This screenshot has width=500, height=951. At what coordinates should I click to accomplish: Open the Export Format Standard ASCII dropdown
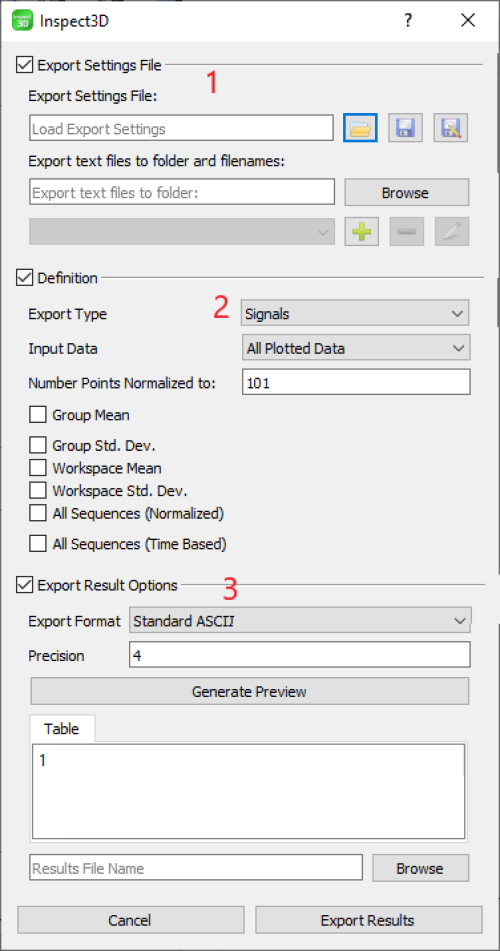coord(300,620)
